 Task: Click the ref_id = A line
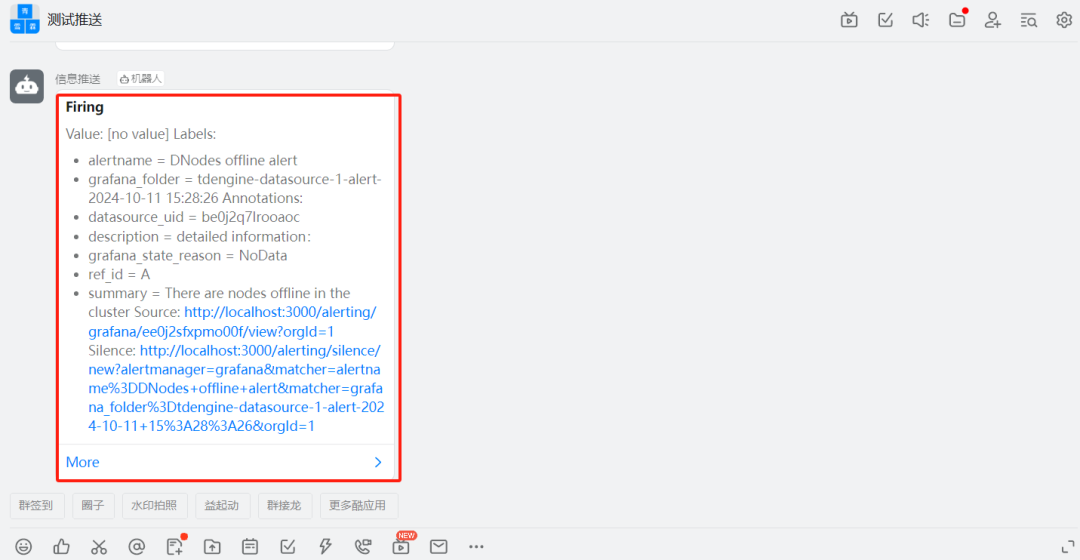tap(119, 274)
